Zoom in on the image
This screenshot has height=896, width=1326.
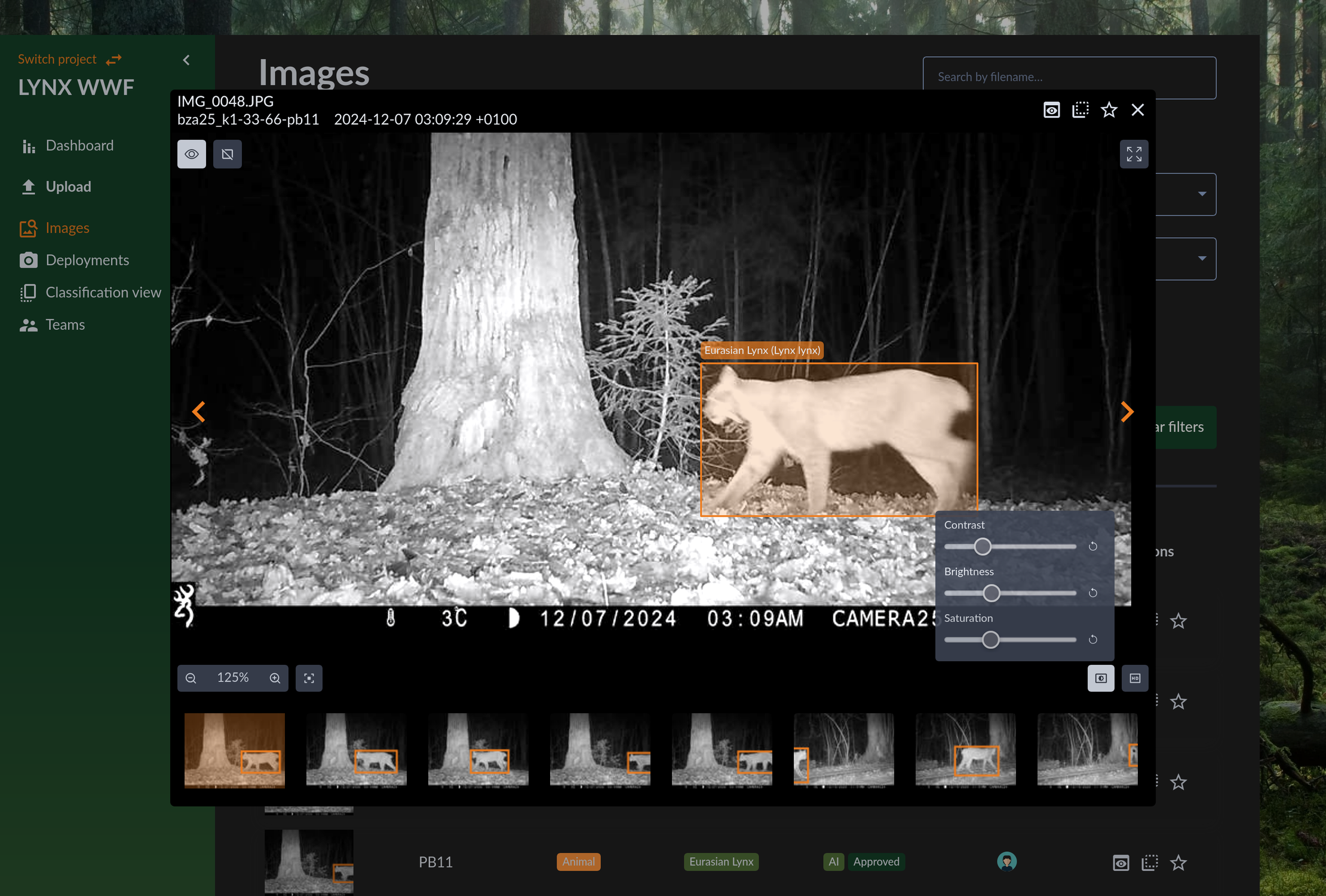pos(275,679)
